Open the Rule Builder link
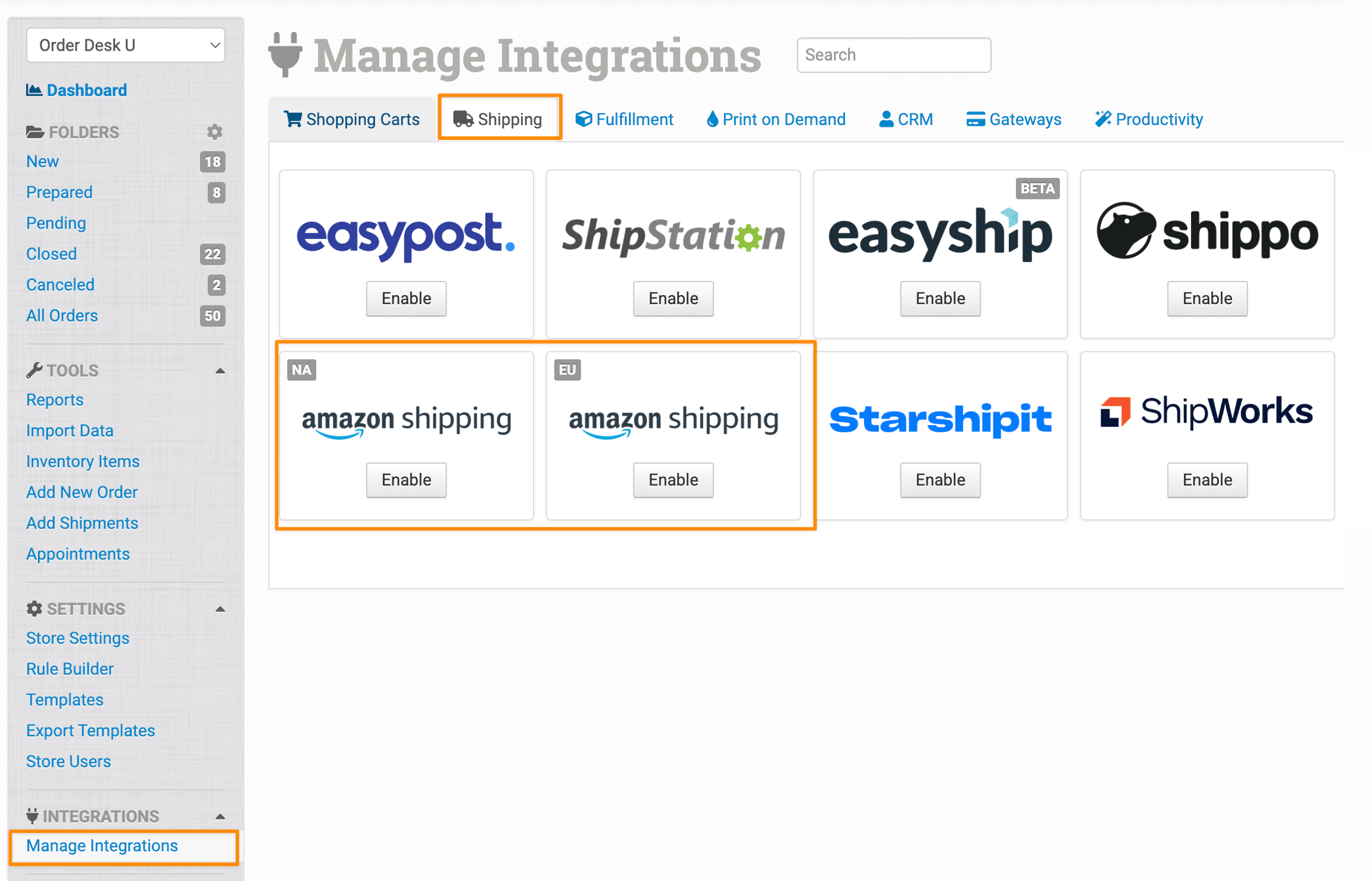This screenshot has width=1372, height=881. 70,668
